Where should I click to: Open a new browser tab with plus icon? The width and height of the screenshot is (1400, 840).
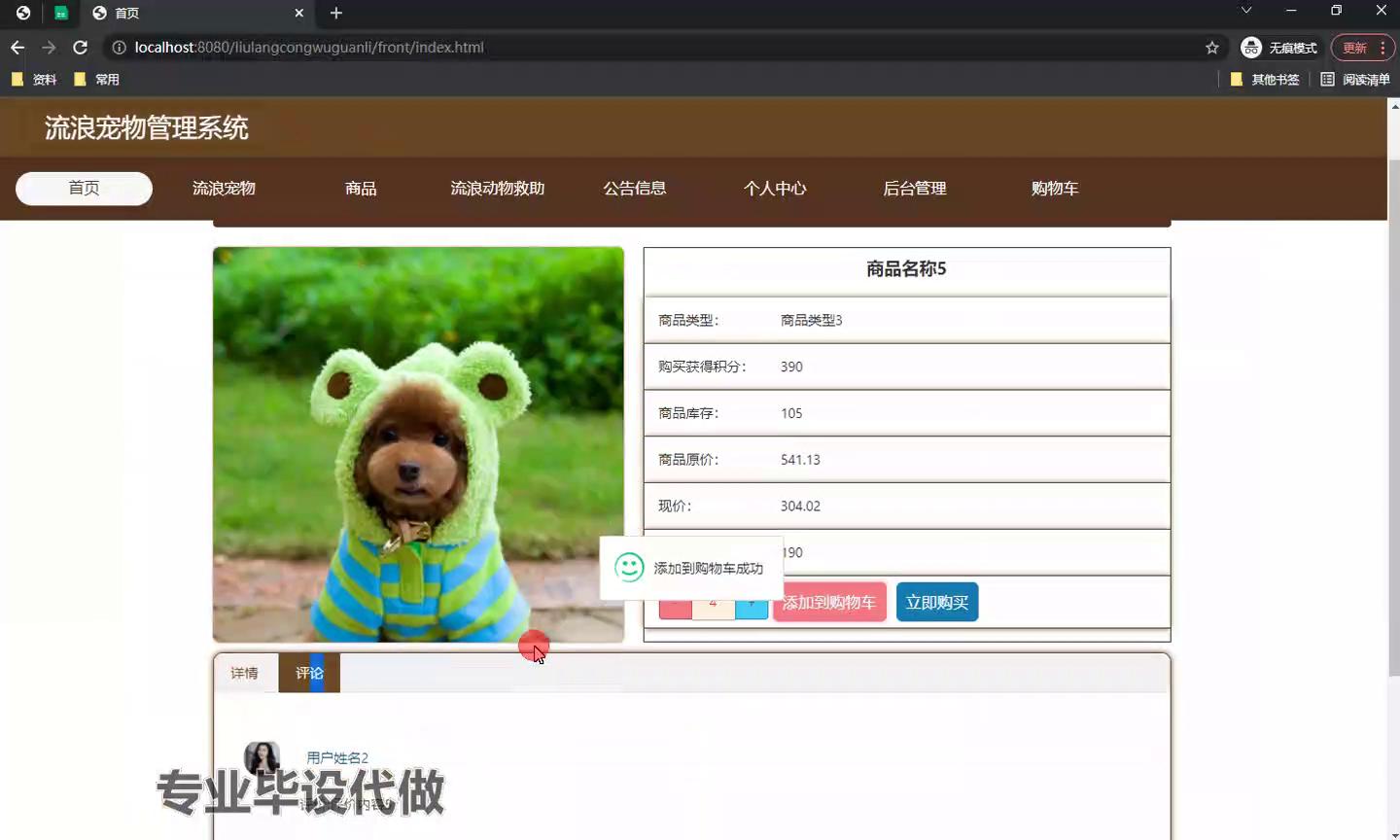pos(336,13)
